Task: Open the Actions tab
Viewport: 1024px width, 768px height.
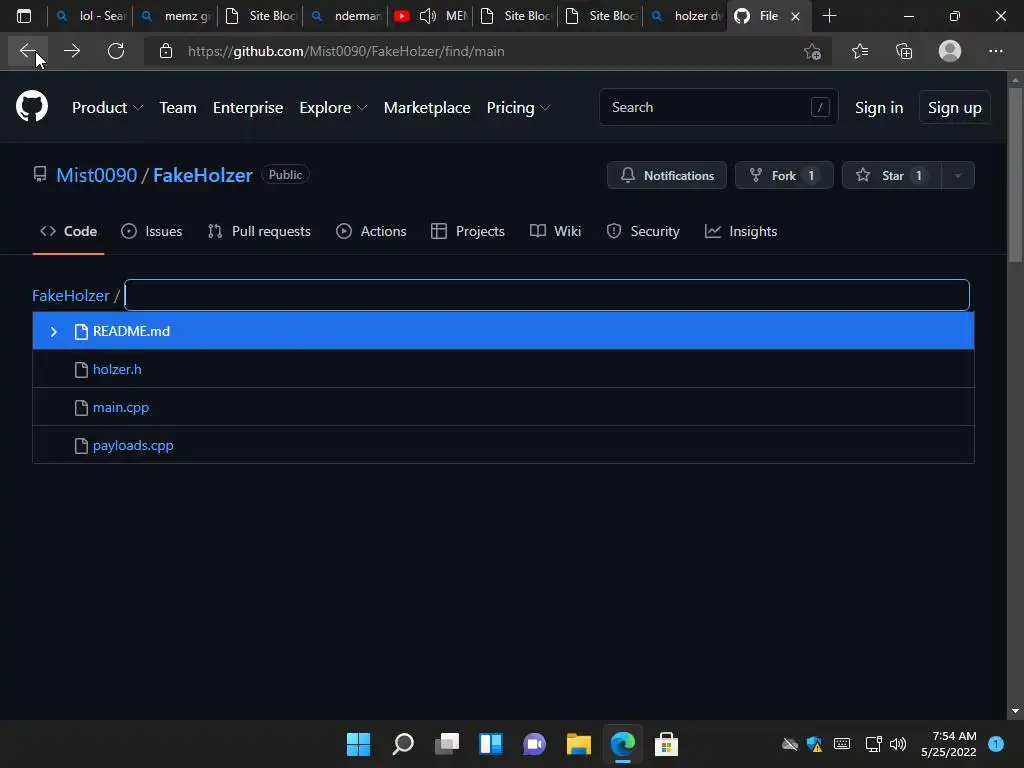Action: (371, 231)
